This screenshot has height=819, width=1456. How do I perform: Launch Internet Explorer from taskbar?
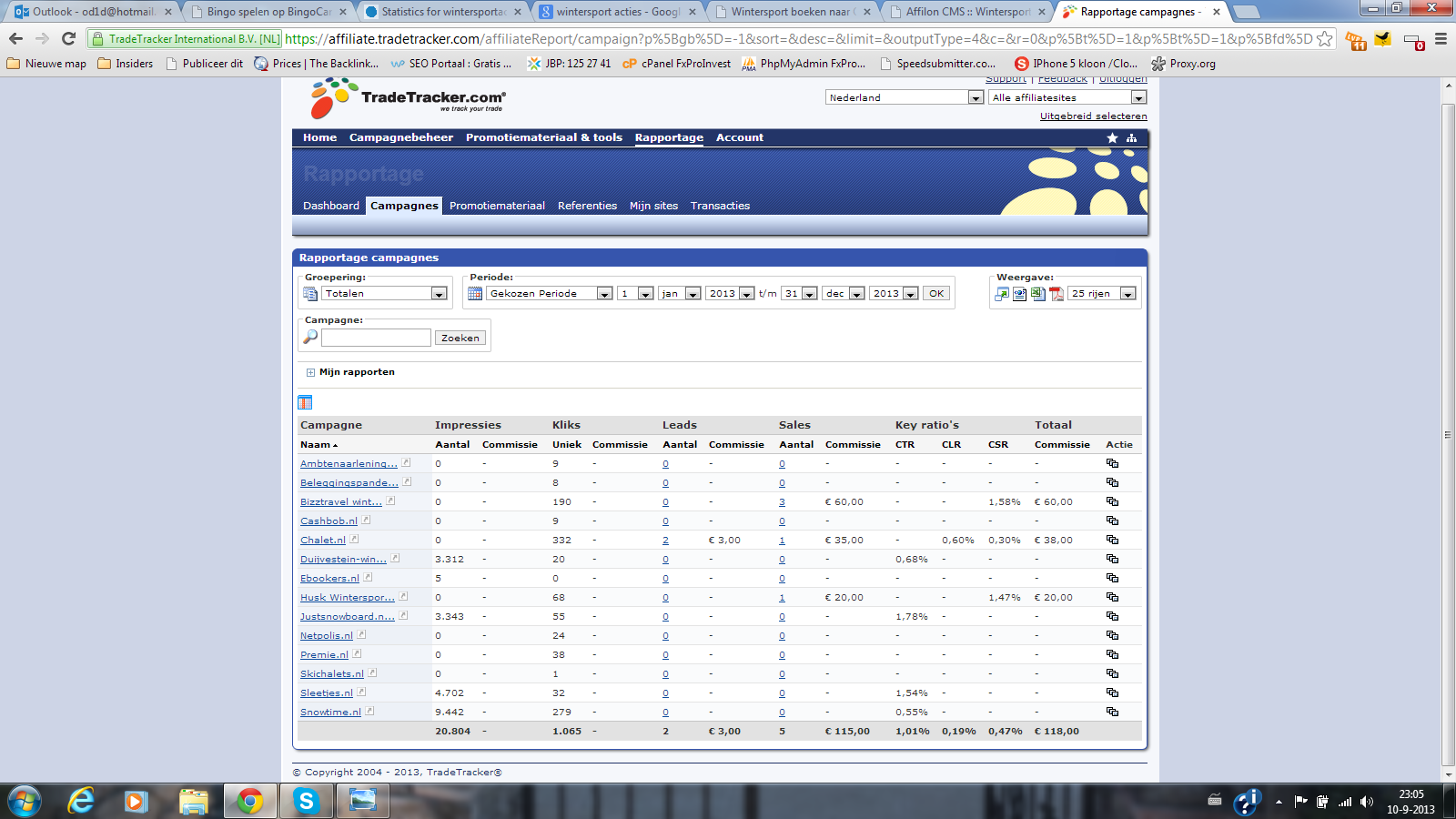pyautogui.click(x=82, y=801)
